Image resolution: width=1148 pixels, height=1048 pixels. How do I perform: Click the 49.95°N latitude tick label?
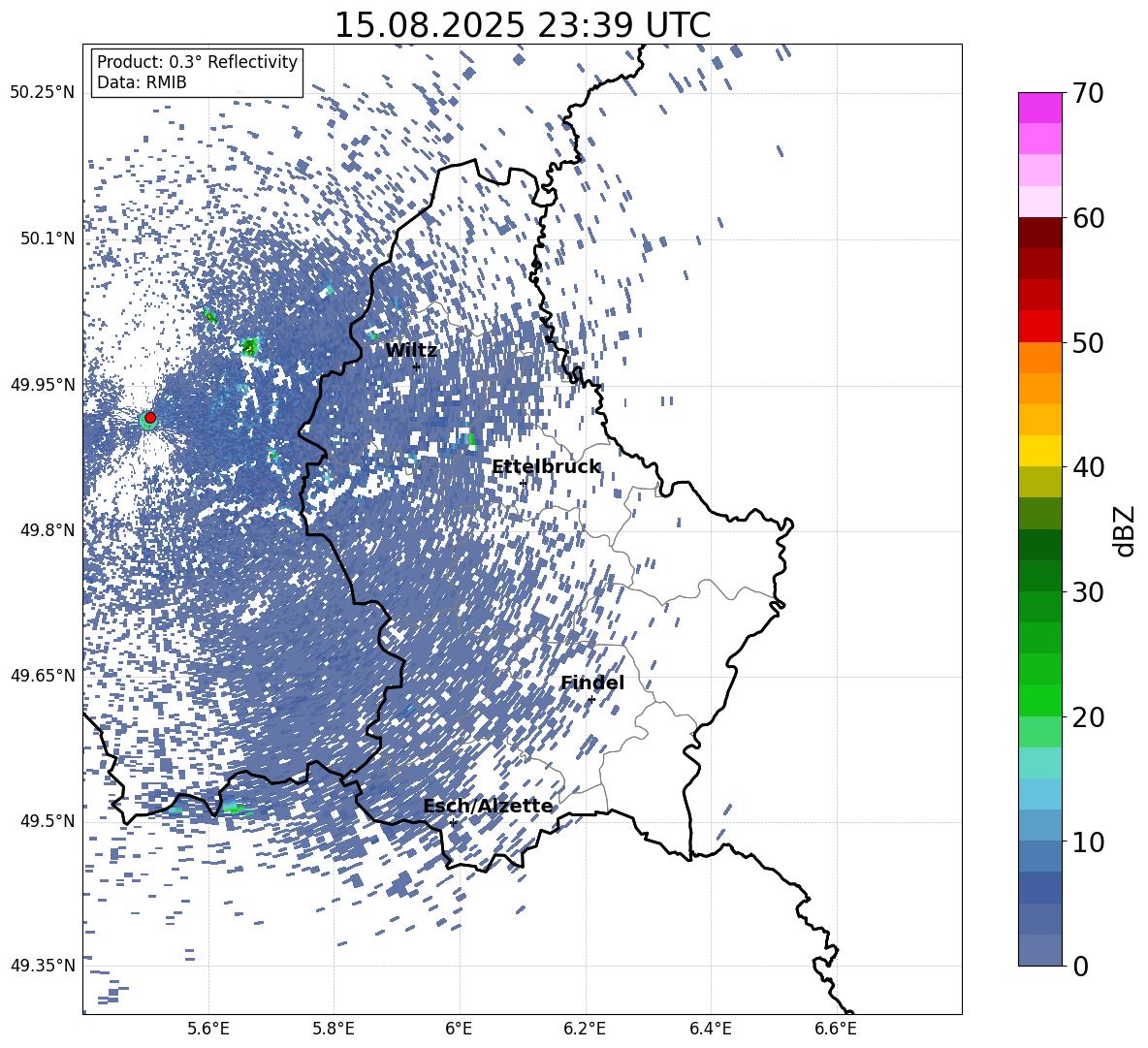coord(43,385)
